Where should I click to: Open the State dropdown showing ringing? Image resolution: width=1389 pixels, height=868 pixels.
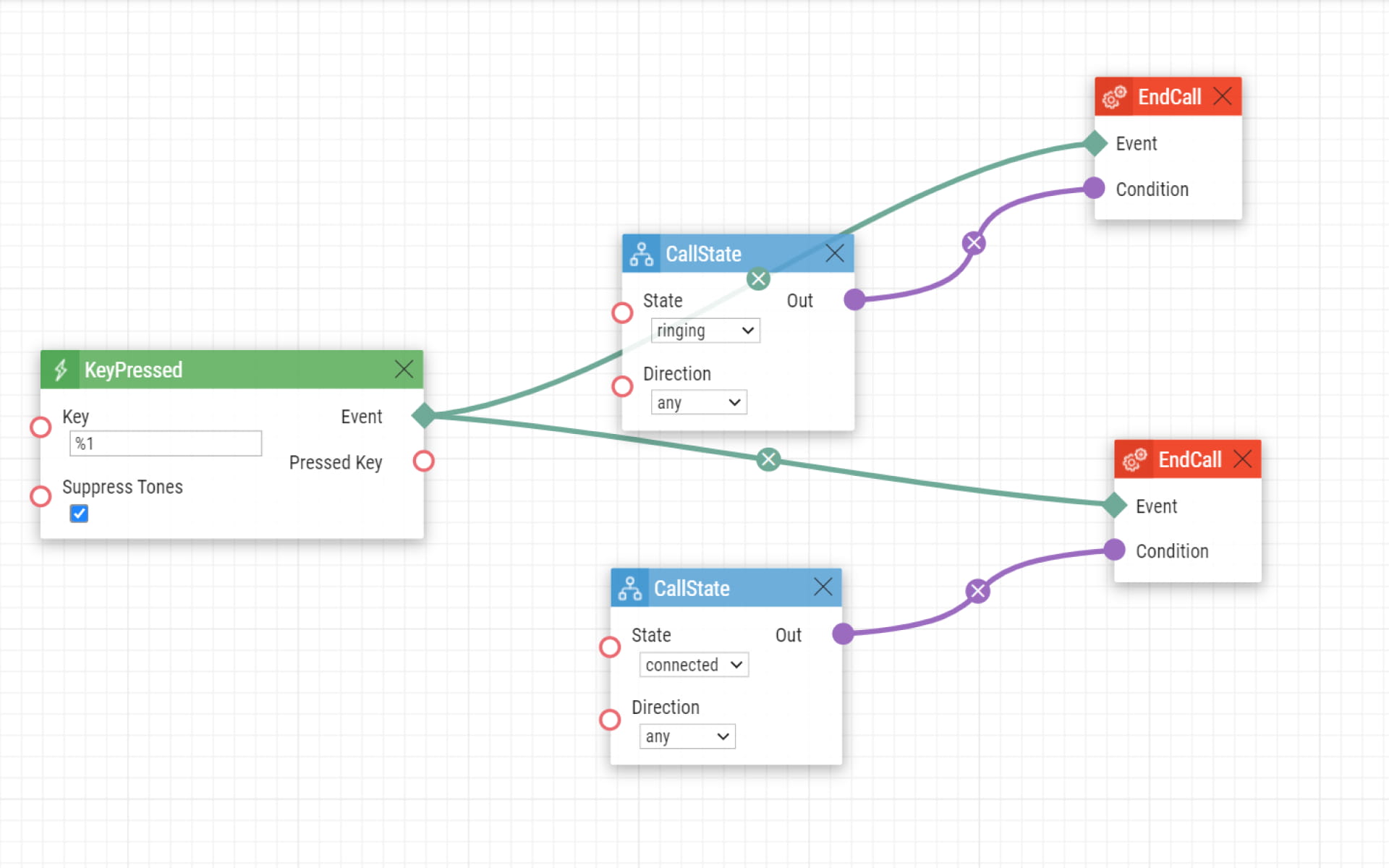[705, 331]
